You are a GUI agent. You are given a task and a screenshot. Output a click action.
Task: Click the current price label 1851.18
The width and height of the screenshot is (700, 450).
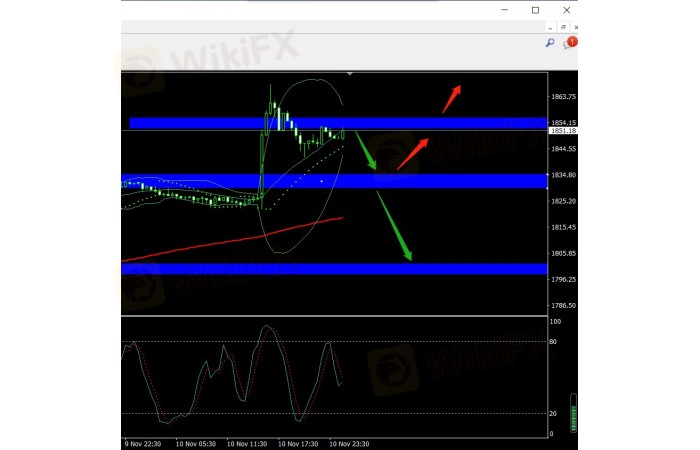click(562, 131)
